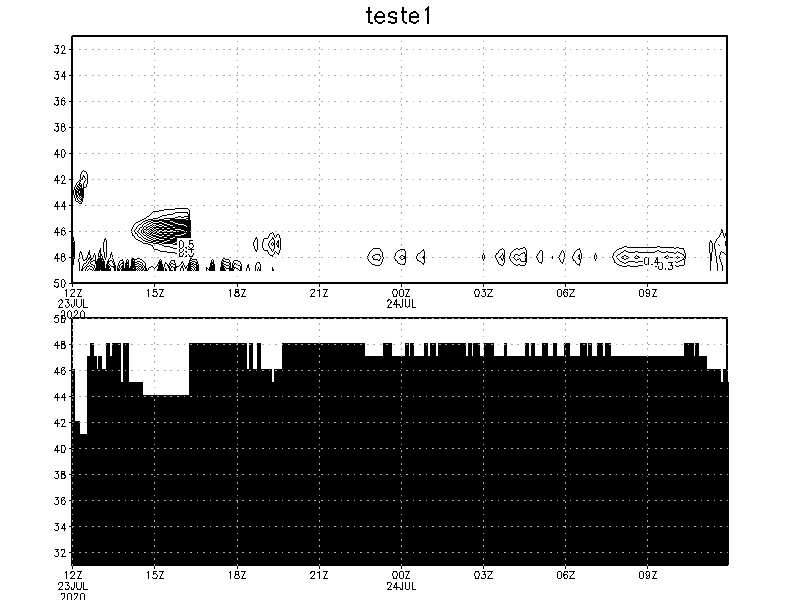
Task: Click the 0.5 contour label in upper plot
Action: [x=186, y=245]
